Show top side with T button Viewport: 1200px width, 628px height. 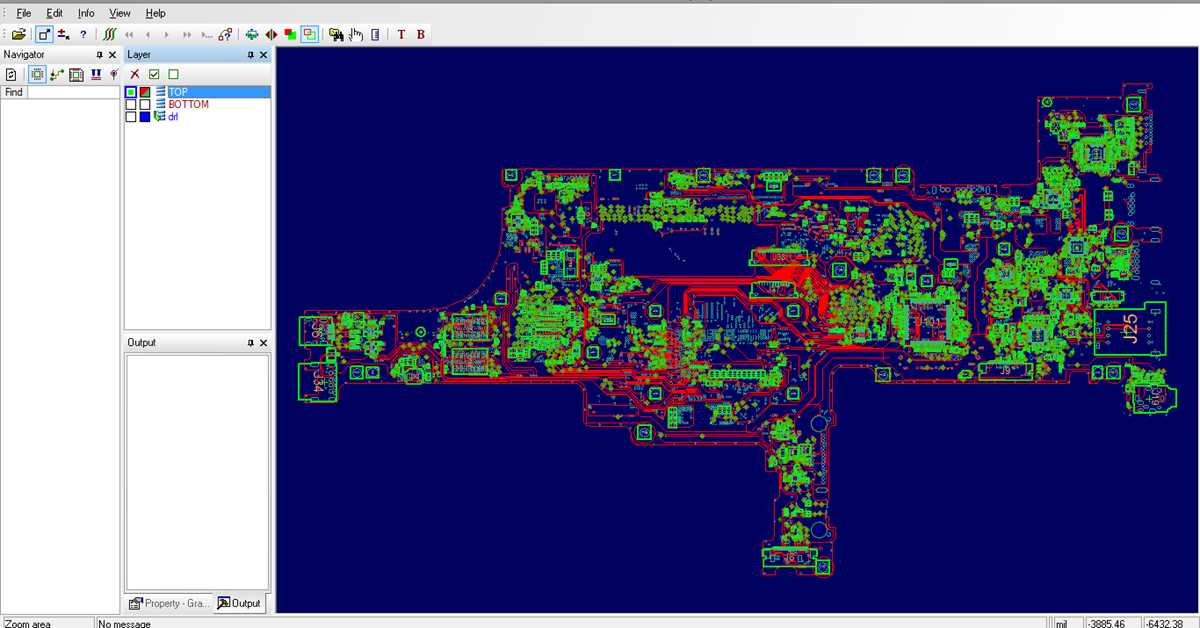pos(402,34)
